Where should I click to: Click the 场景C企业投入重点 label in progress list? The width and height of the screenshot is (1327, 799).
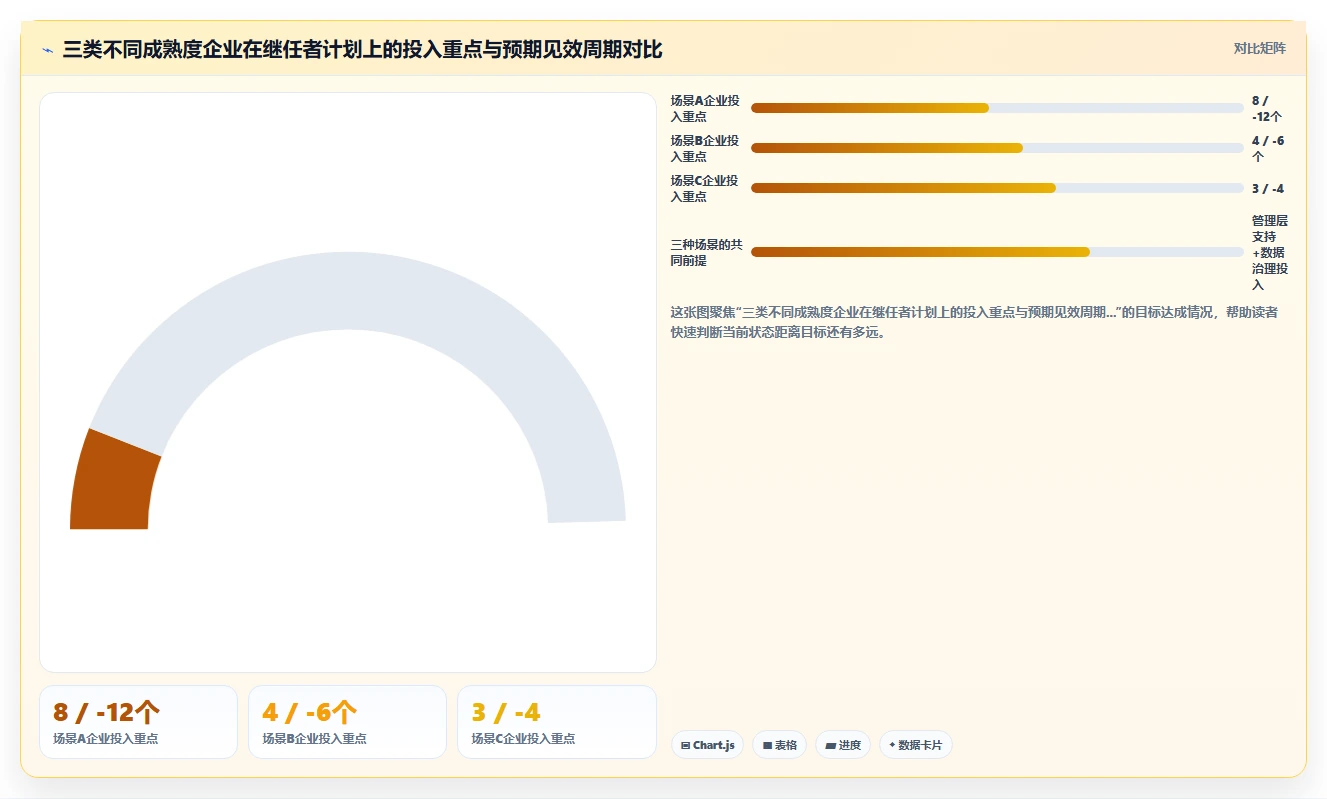click(705, 188)
